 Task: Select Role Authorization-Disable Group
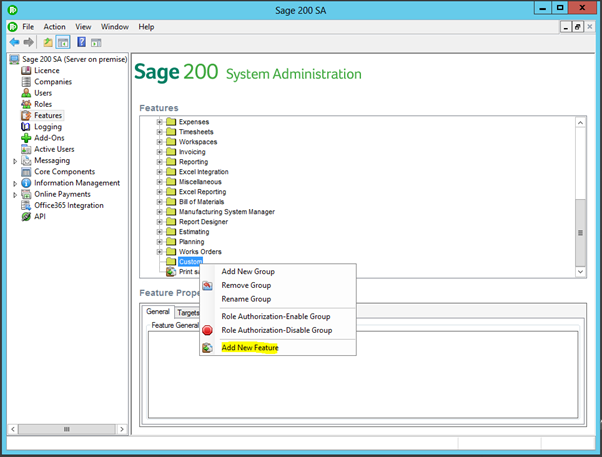point(278,330)
